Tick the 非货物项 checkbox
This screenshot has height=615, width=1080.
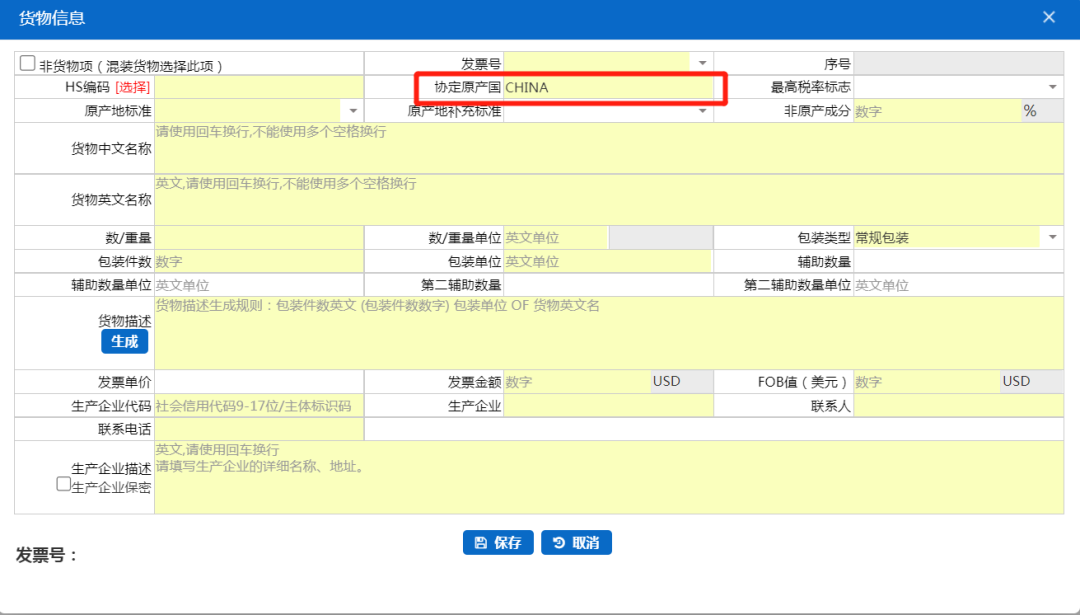pyautogui.click(x=27, y=63)
